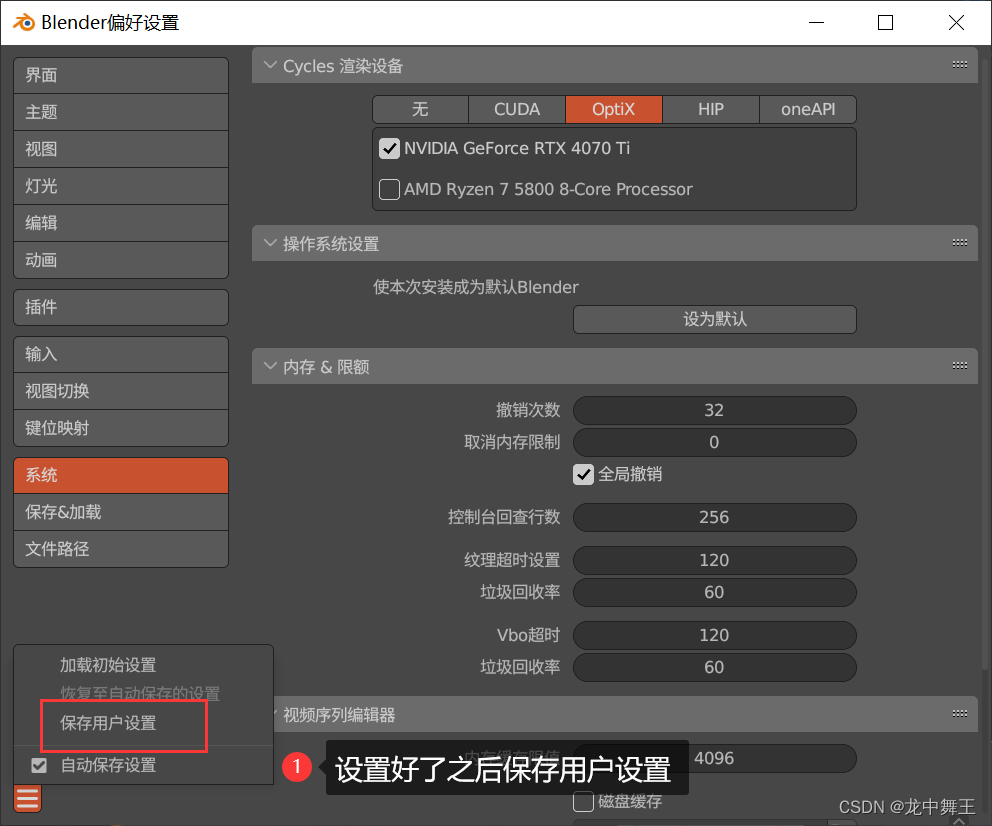Screen dimensions: 992x826
Task: Grab the operating system settings panel drag handle
Action: (960, 242)
